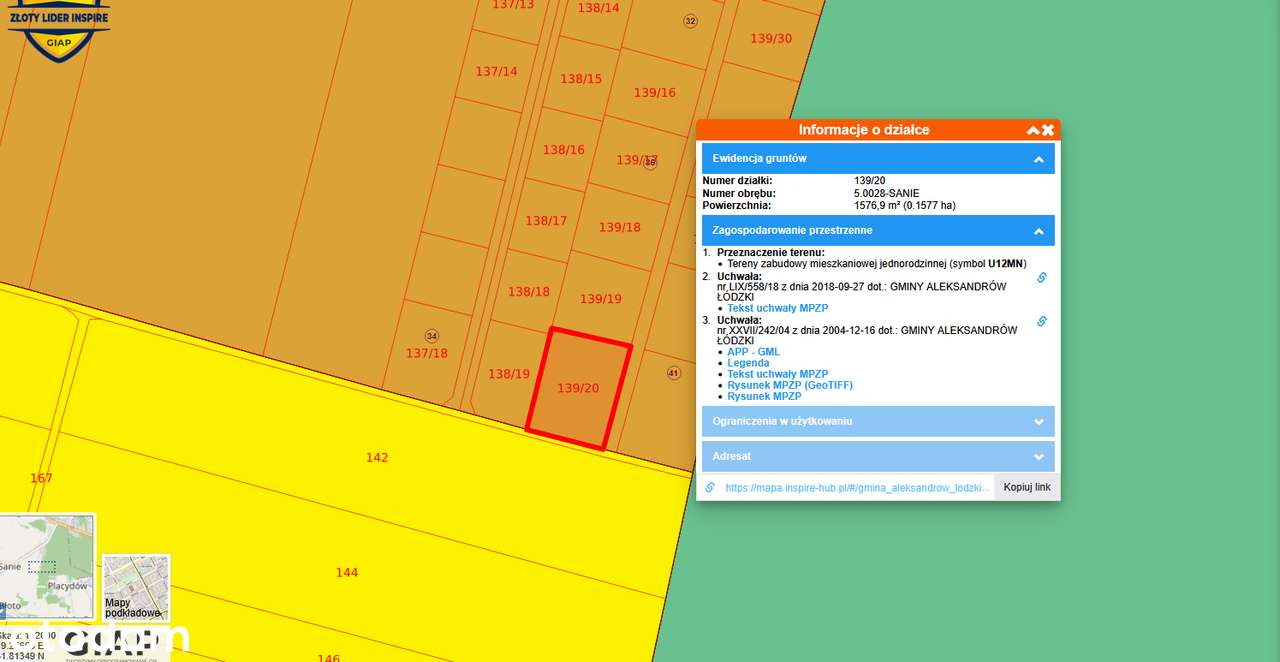Select parcel 138/15 on the map
The height and width of the screenshot is (662, 1280).
pos(580,79)
